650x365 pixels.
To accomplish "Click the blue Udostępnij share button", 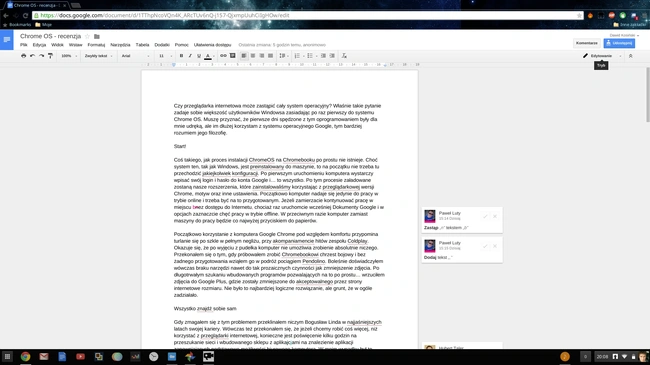I will click(619, 43).
